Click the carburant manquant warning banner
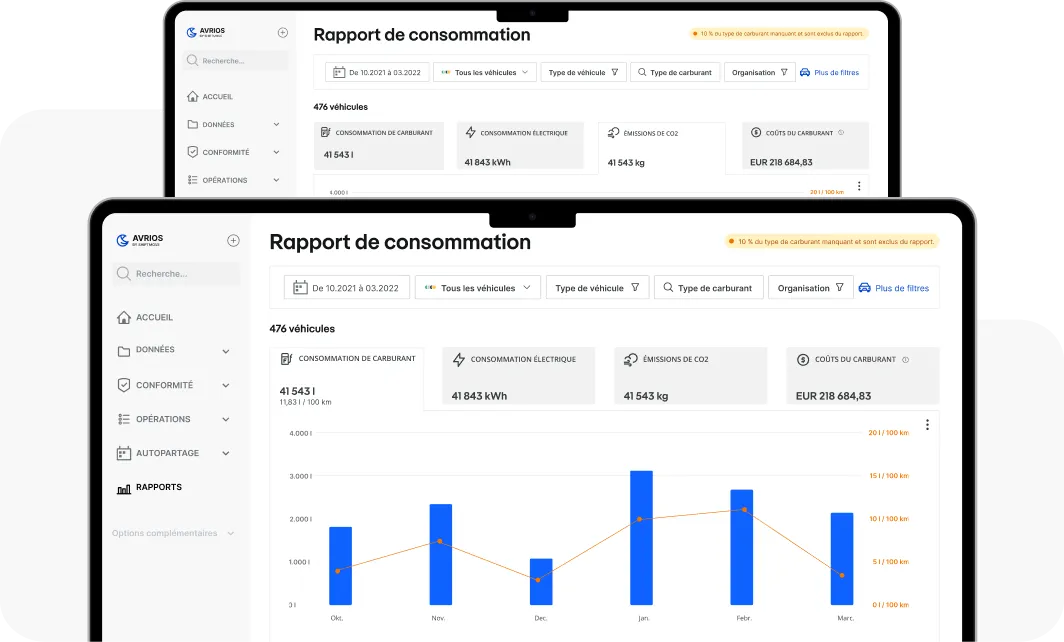 (x=830, y=241)
